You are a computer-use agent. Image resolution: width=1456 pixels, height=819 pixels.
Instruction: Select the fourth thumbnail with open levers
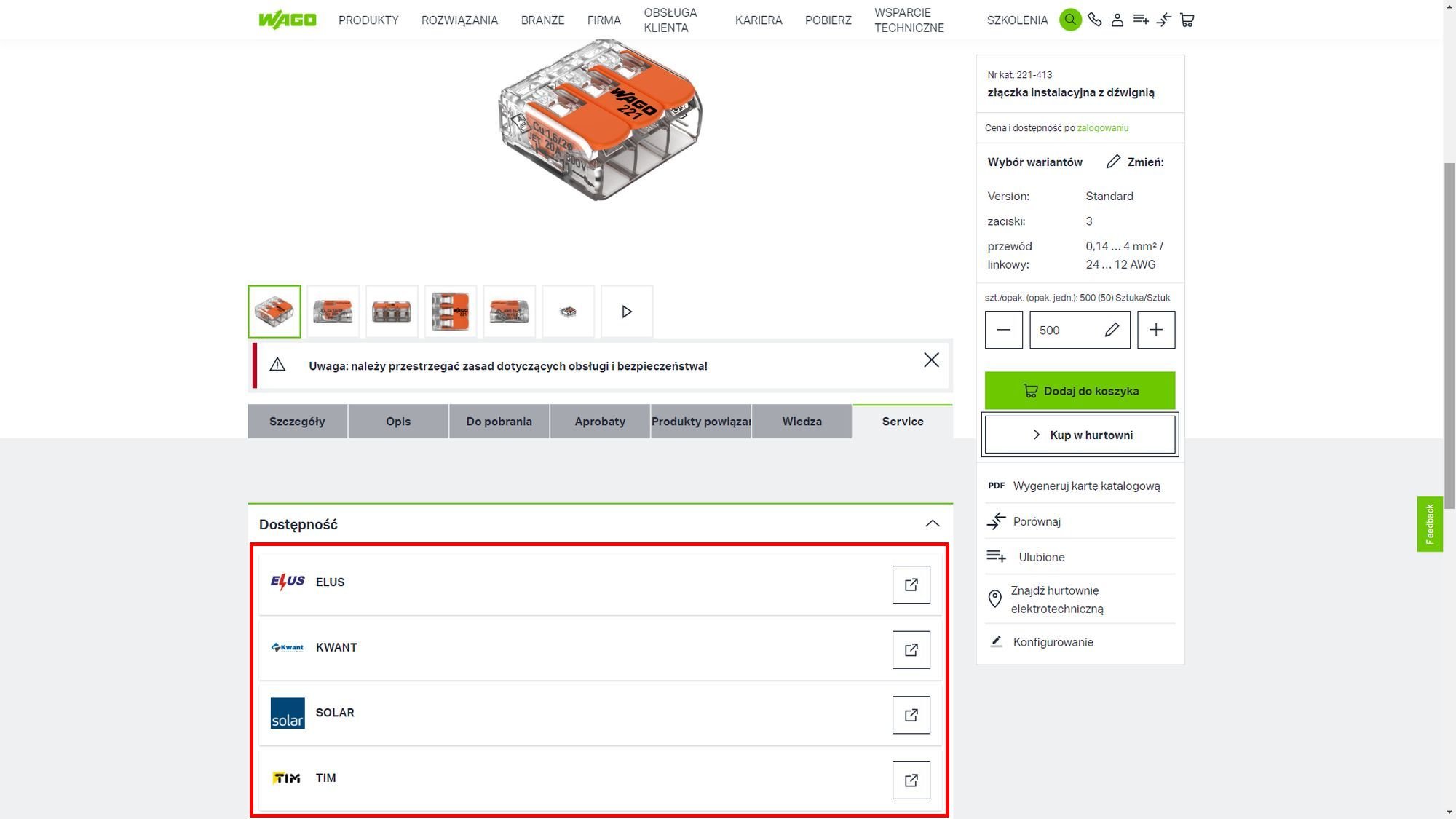pos(451,312)
